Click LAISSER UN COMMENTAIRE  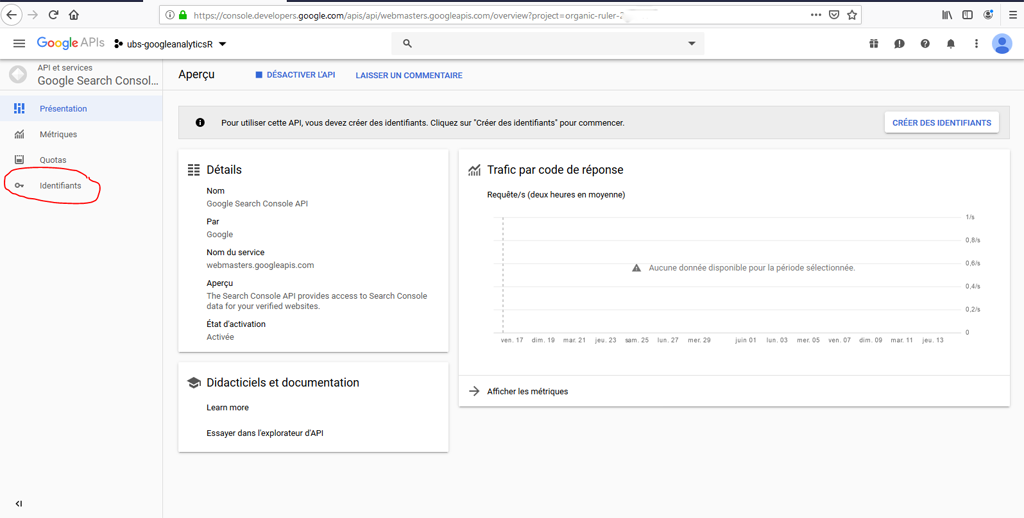pyautogui.click(x=409, y=76)
